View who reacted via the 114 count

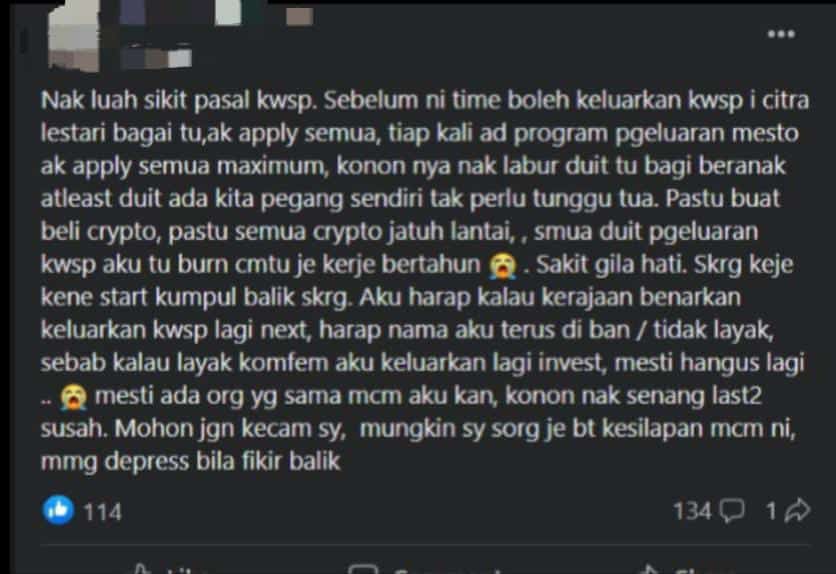click(102, 512)
